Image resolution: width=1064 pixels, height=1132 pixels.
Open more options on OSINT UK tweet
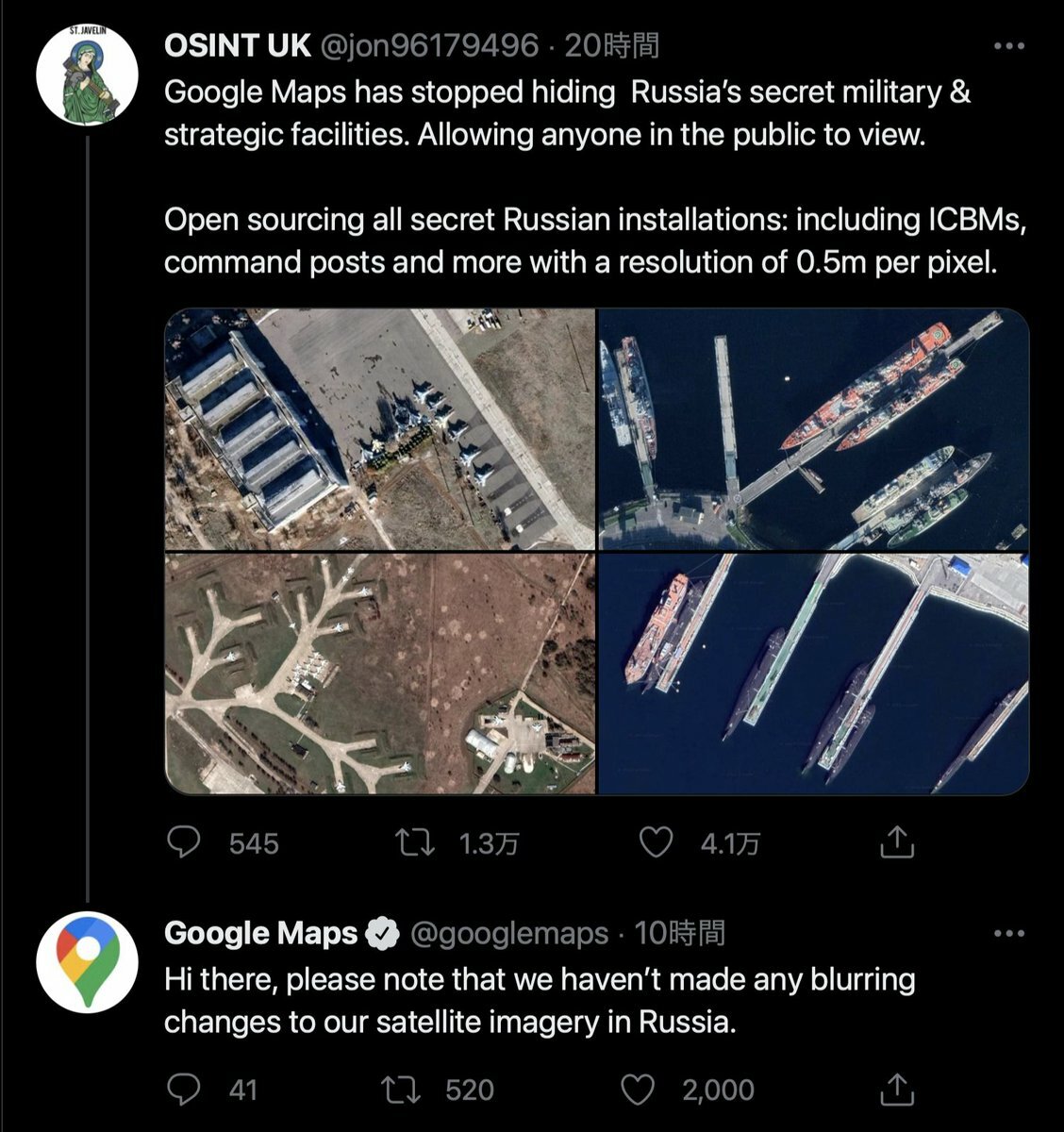1009,45
